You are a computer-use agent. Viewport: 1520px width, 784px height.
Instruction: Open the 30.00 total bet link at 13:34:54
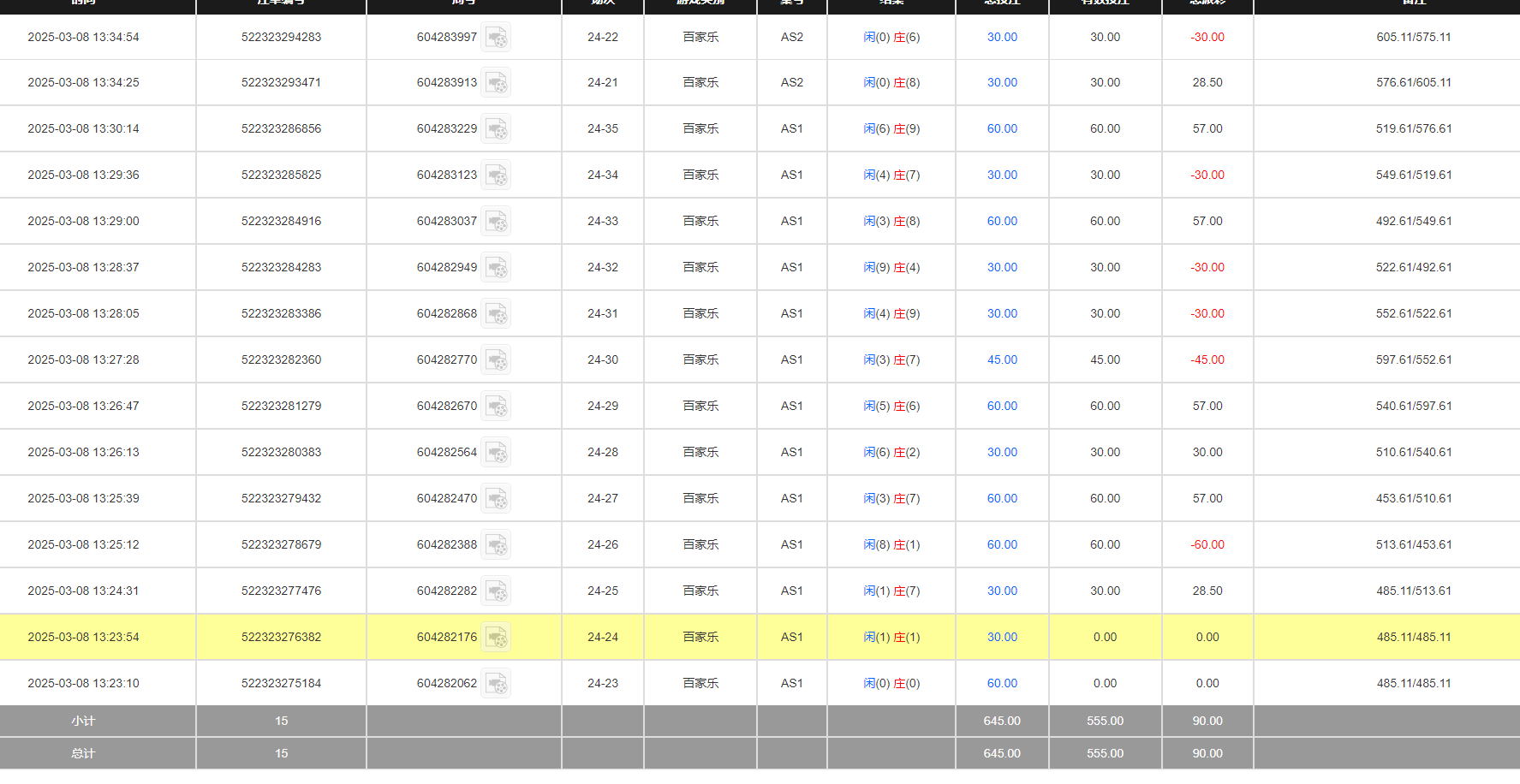(1002, 38)
